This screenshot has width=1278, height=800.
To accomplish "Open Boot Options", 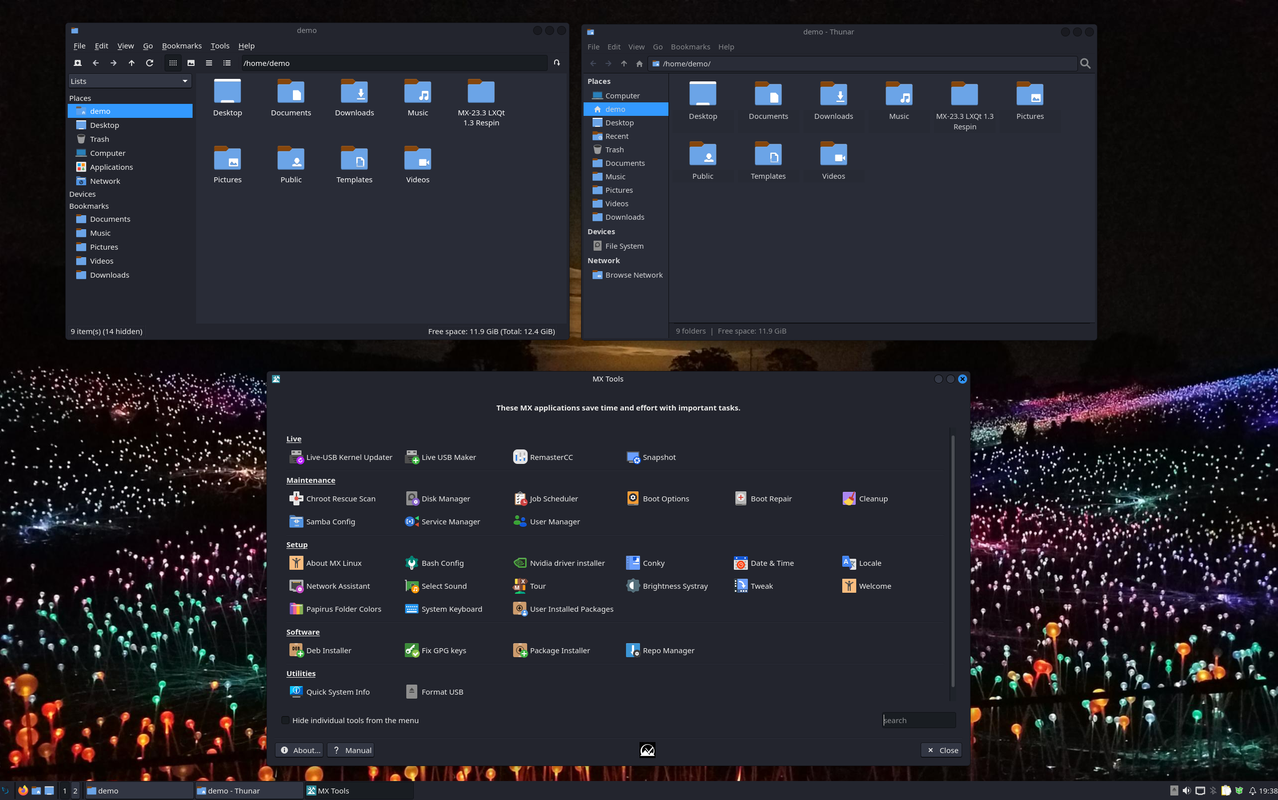I will click(658, 498).
